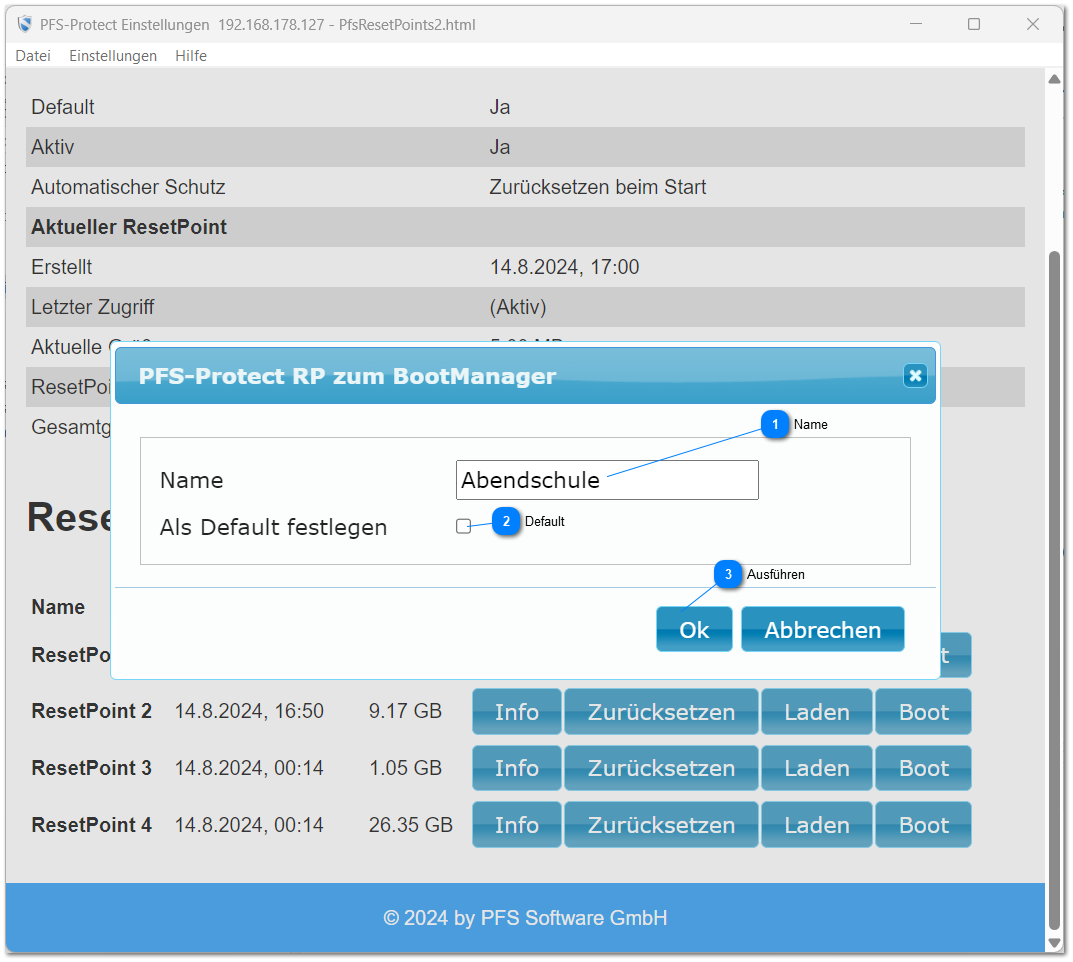This screenshot has width=1073, height=962.
Task: Click Boot for ResetPoint 4
Action: pos(923,825)
